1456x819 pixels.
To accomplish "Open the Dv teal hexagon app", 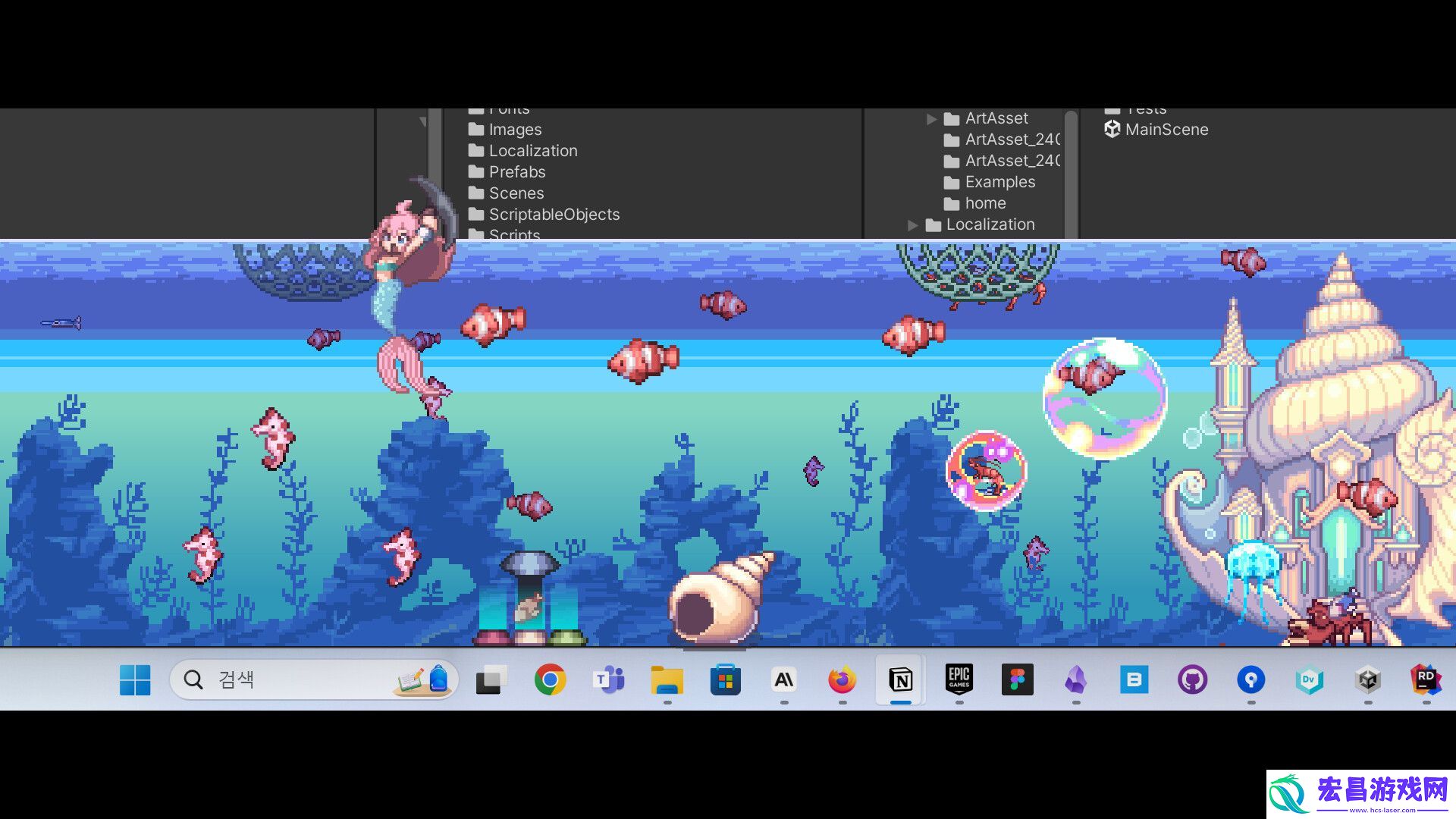I will click(x=1310, y=680).
